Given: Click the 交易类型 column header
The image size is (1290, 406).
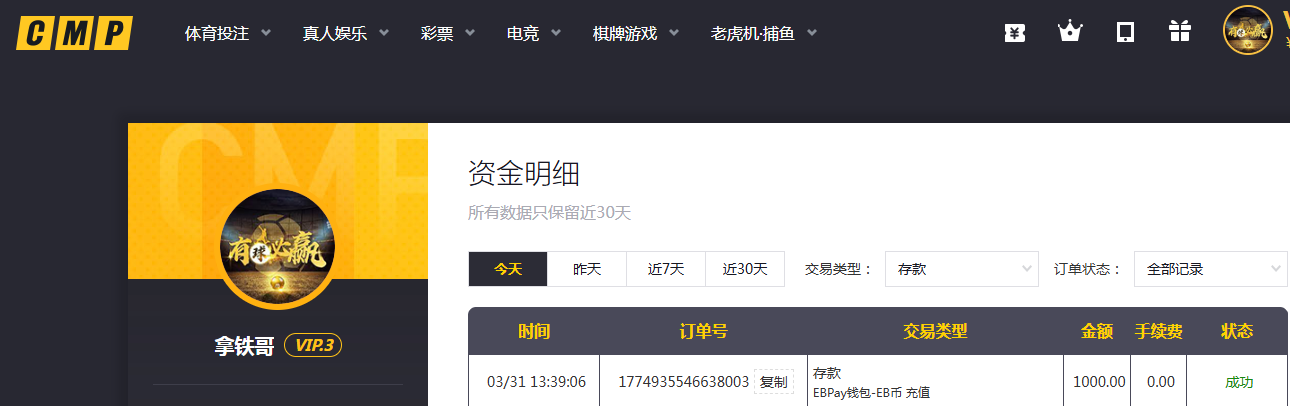Looking at the screenshot, I should pyautogui.click(x=935, y=331).
